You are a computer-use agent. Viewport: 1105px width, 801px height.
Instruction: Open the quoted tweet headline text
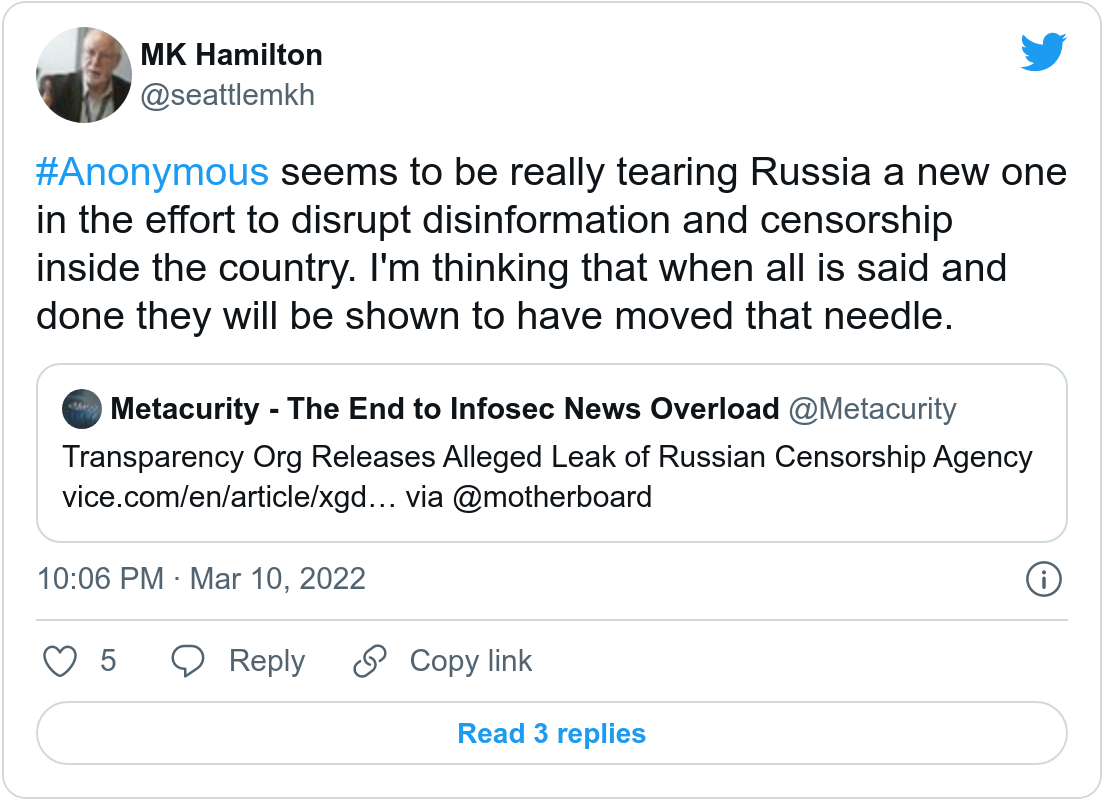pos(547,457)
